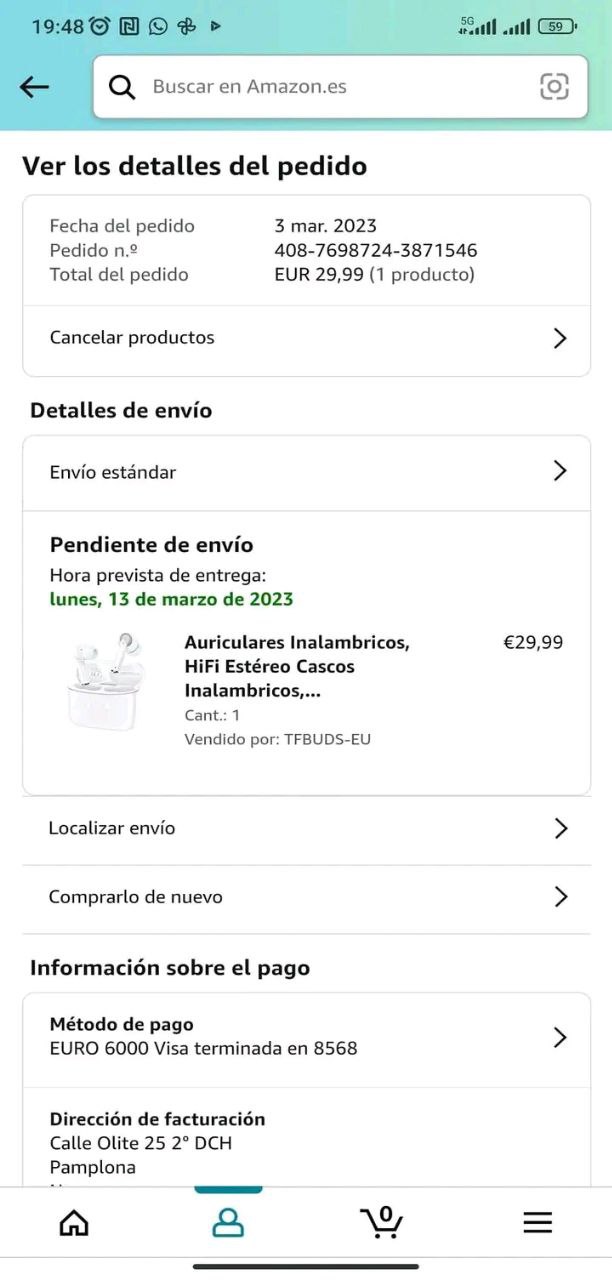The width and height of the screenshot is (612, 1280).
Task: Open the shopping cart icon
Action: coord(382,1221)
